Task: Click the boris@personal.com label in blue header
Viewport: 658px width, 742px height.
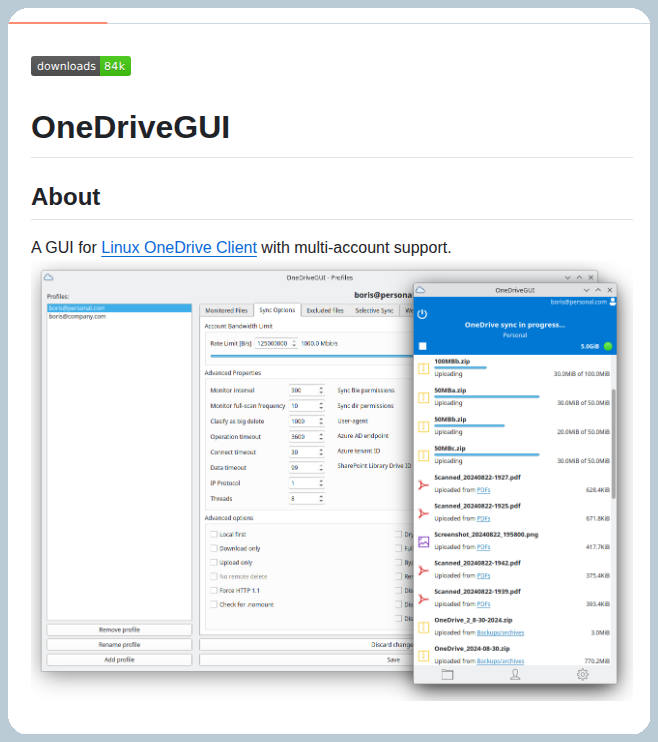Action: tap(578, 302)
